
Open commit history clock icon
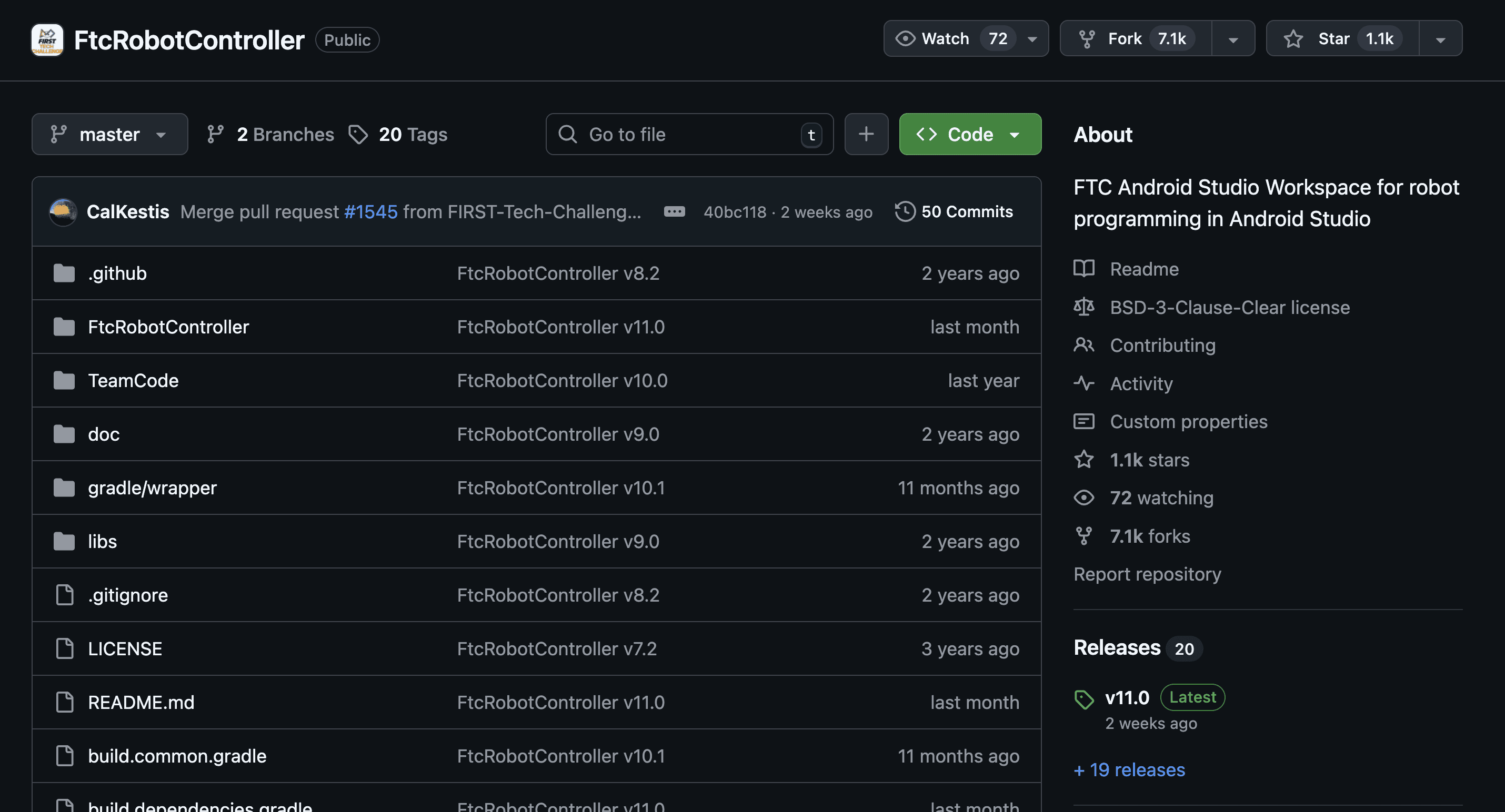(x=905, y=211)
